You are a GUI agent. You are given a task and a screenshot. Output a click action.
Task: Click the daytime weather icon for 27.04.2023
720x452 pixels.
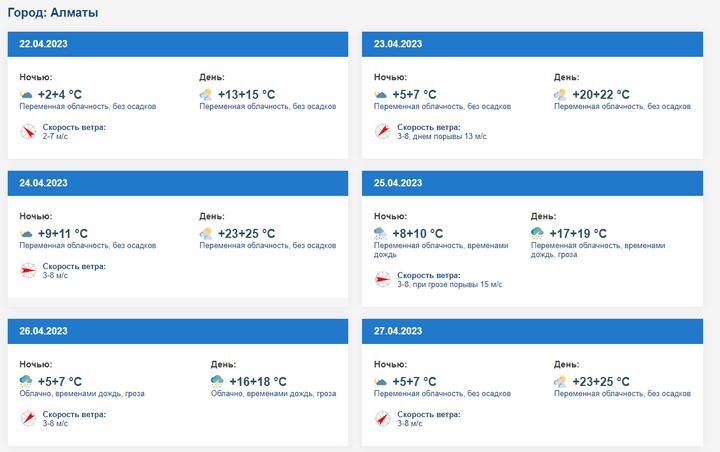(561, 382)
